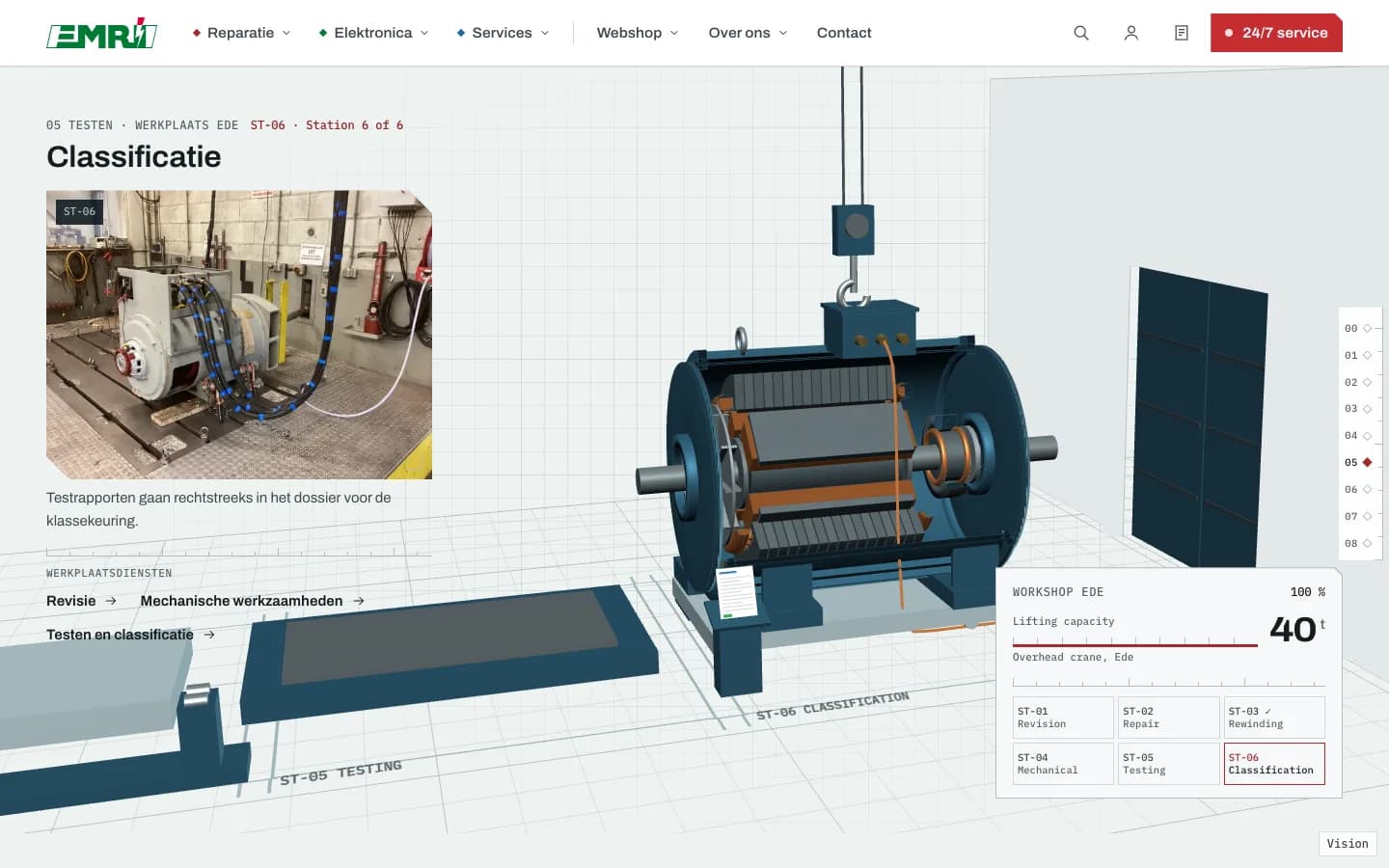Open the Mechanische werkzaamheden link
Viewport: 1389px width, 868px height.
[x=253, y=601]
